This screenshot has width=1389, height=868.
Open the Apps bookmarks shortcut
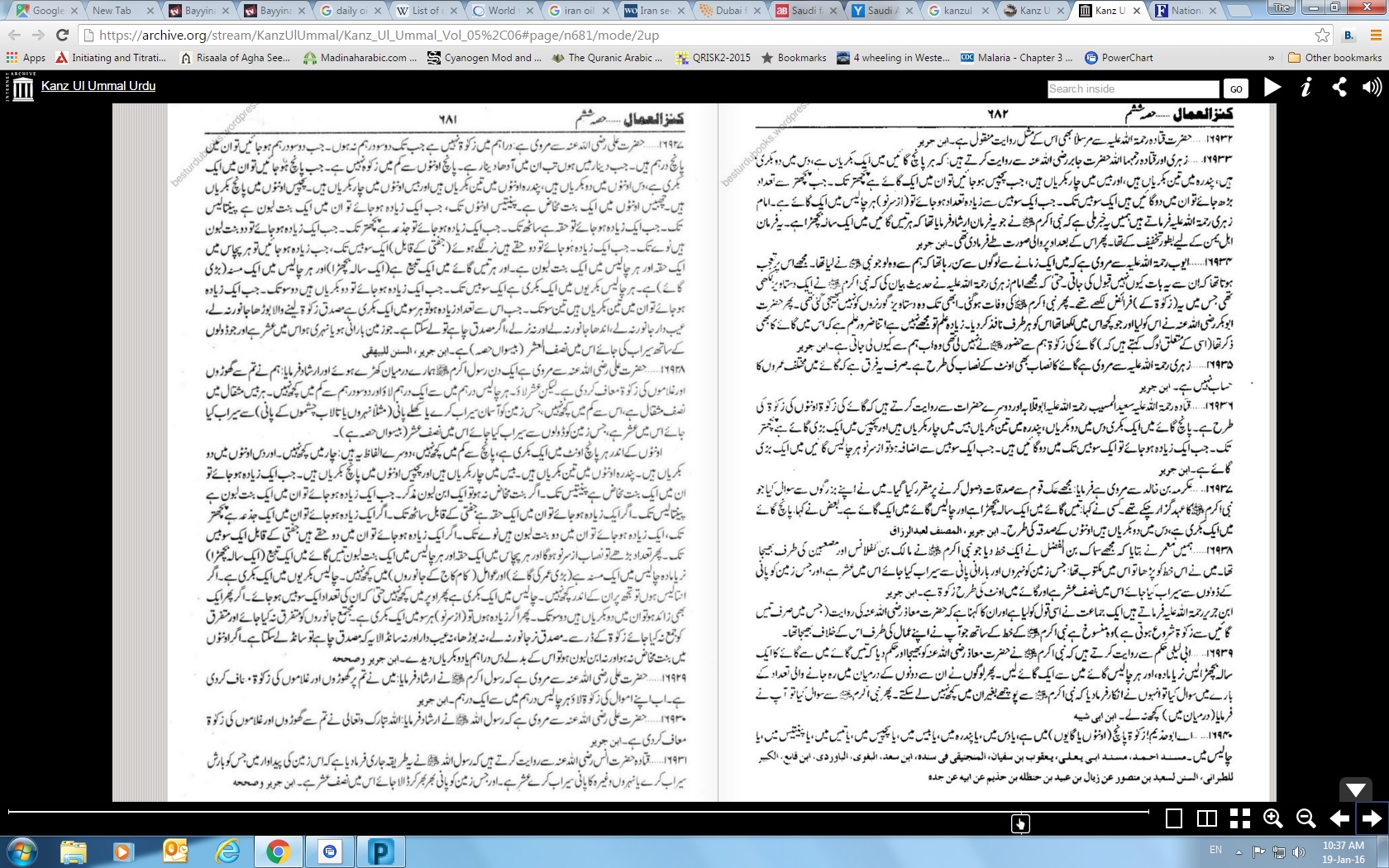point(26,58)
